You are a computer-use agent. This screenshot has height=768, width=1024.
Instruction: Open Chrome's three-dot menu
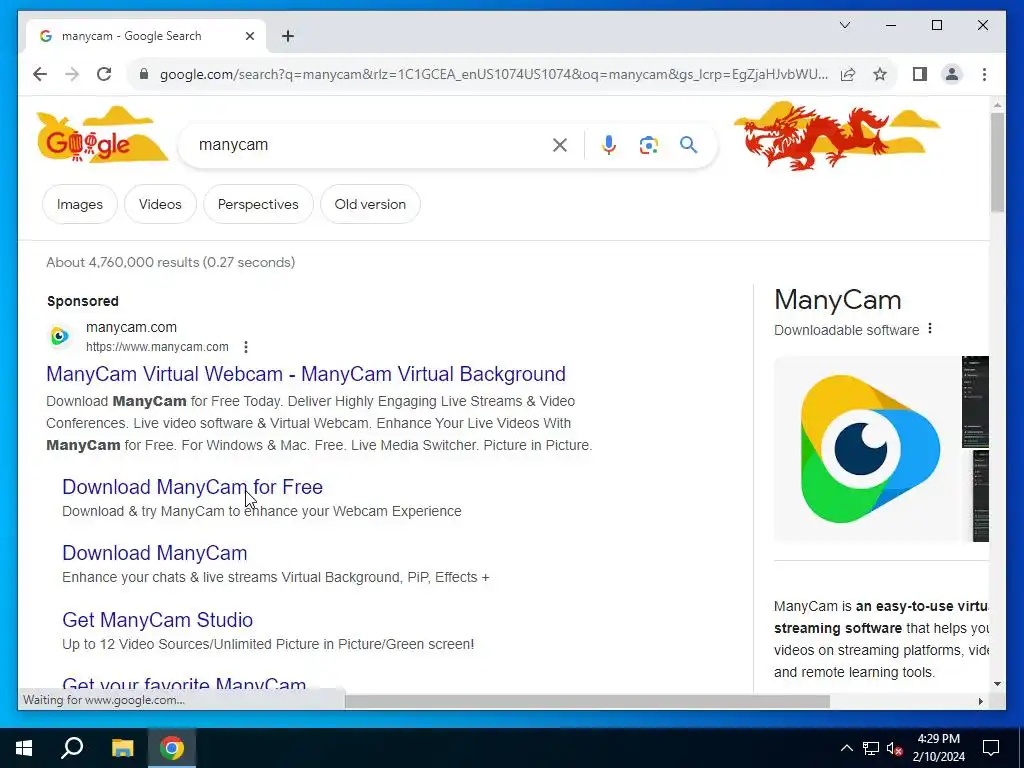click(984, 74)
